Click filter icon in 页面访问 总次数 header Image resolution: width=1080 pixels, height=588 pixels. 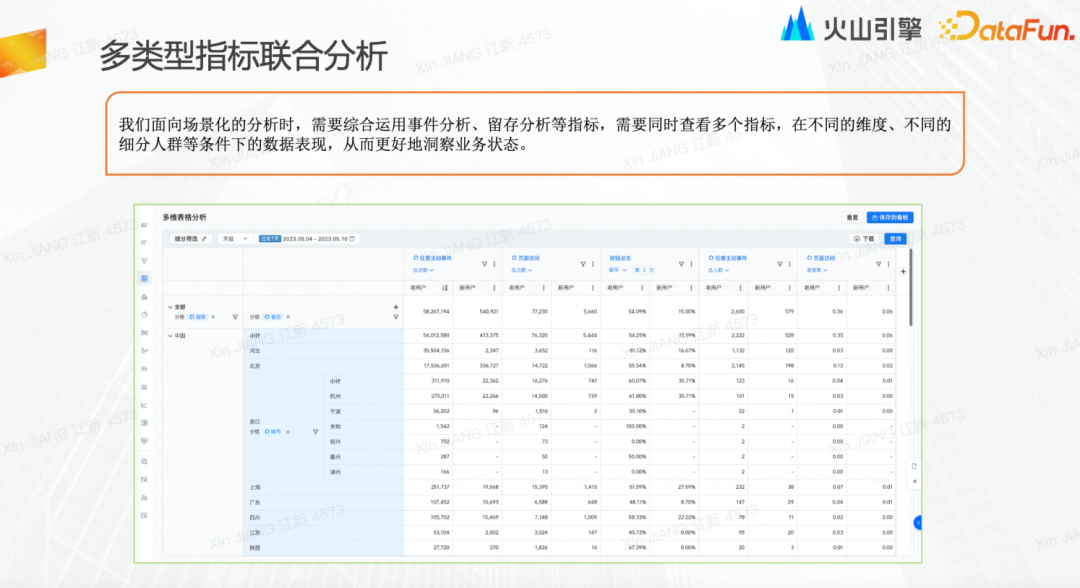(x=583, y=264)
